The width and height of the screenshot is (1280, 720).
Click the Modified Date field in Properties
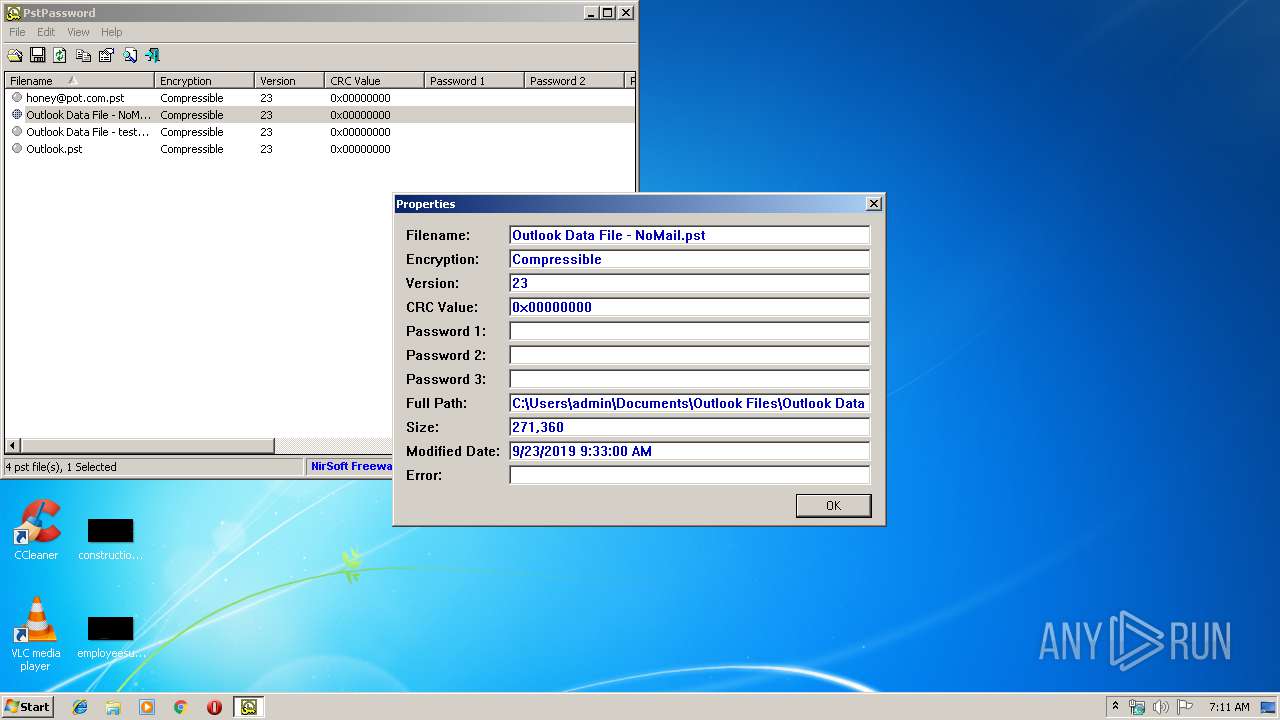[x=689, y=451]
